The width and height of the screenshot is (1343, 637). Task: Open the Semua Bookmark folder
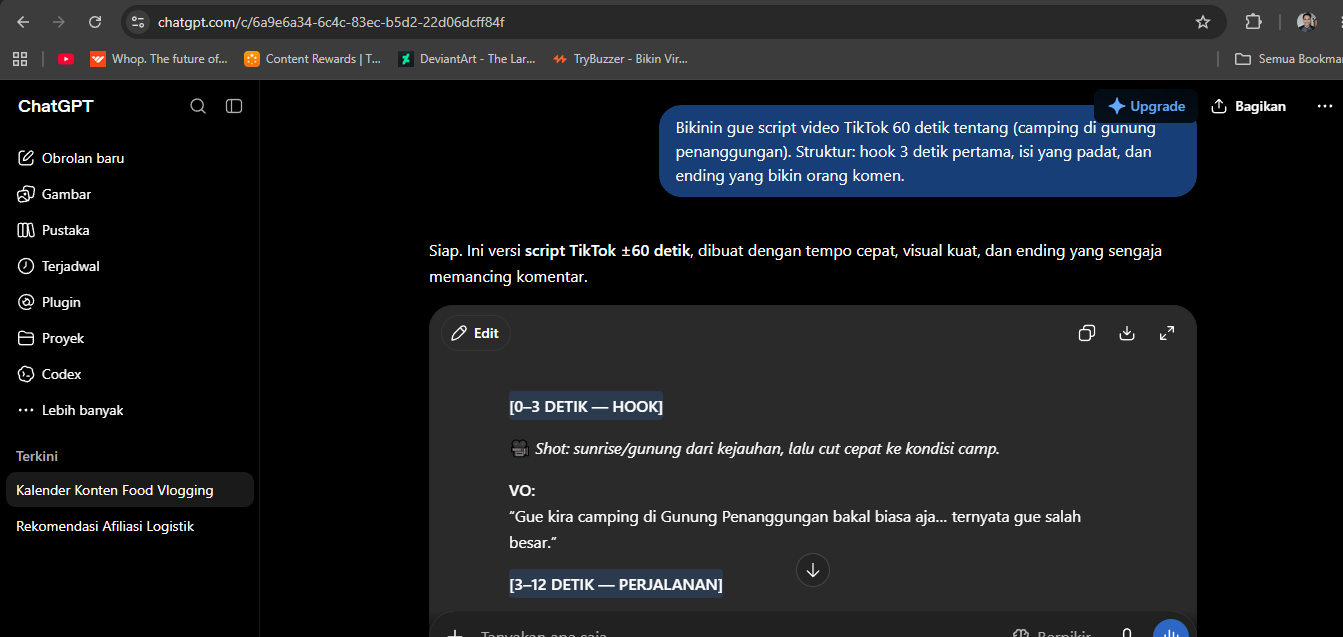1288,59
